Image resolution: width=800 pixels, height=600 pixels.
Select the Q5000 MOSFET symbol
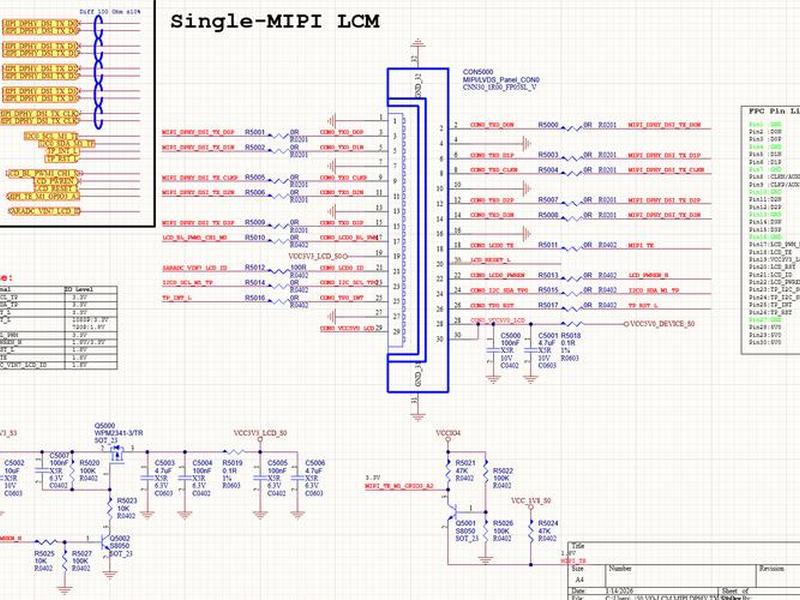coord(117,454)
